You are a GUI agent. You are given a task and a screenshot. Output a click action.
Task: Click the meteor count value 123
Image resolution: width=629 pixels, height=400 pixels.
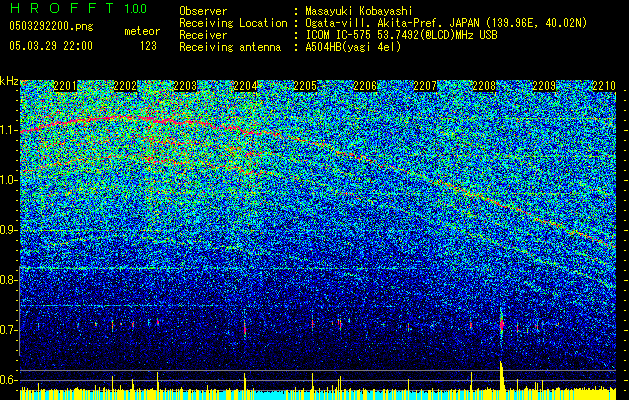coord(148,46)
